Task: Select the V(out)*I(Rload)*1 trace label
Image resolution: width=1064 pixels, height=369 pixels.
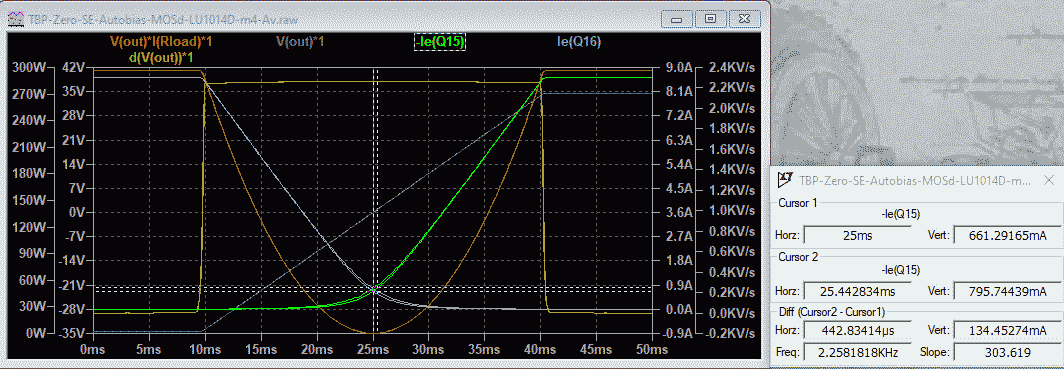Action: [x=162, y=42]
